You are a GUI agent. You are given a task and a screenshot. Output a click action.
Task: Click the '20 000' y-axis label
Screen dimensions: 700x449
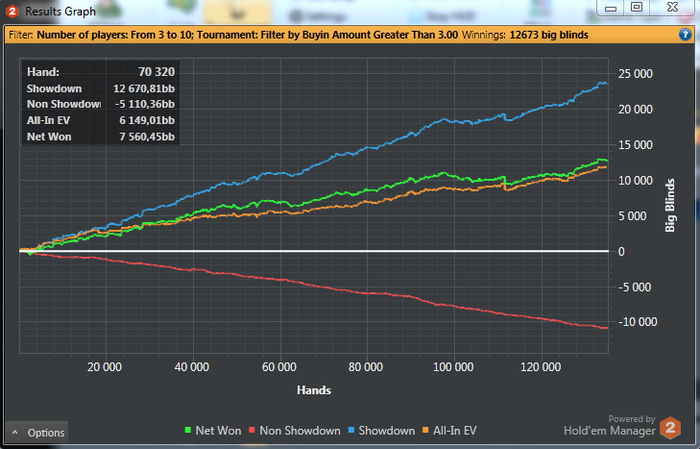pos(635,109)
